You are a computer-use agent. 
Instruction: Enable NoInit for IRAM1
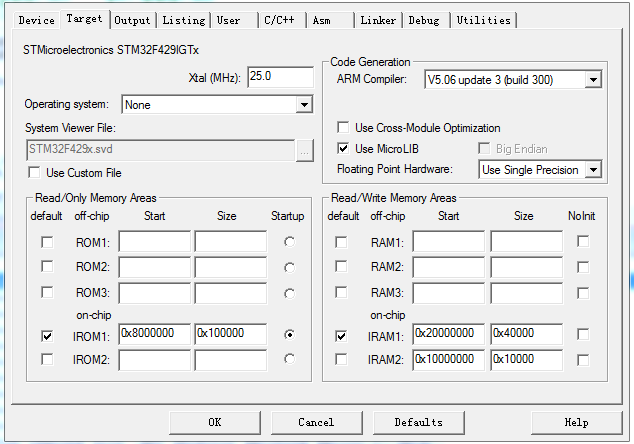click(x=583, y=334)
